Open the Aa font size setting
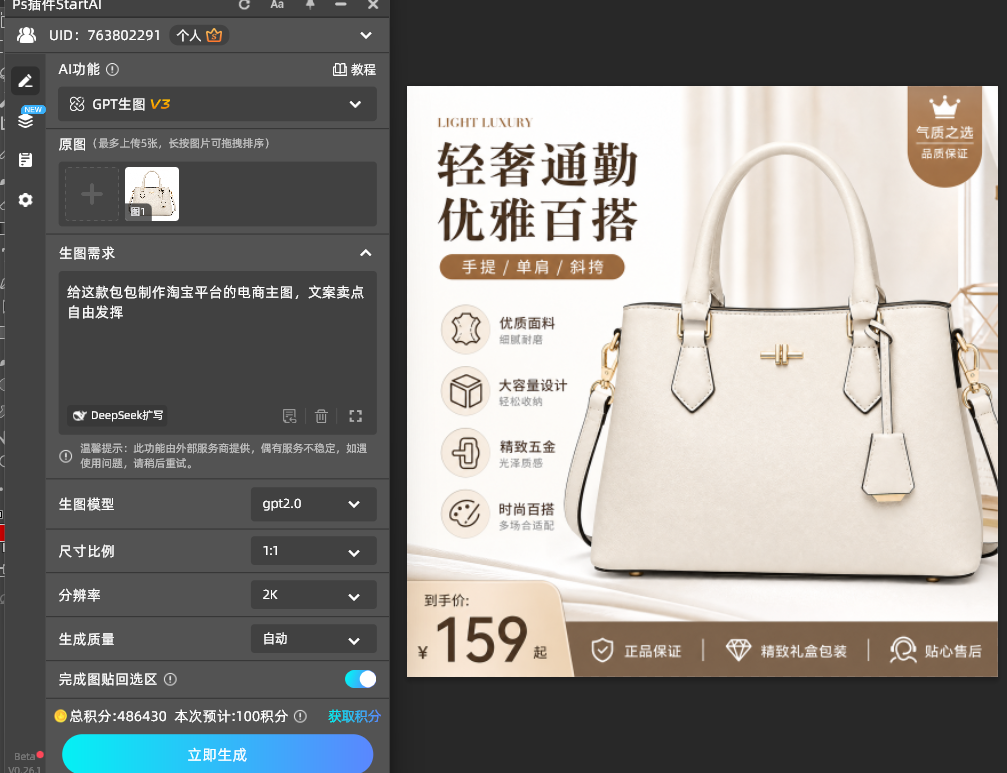Image resolution: width=1007 pixels, height=773 pixels. coord(277,4)
